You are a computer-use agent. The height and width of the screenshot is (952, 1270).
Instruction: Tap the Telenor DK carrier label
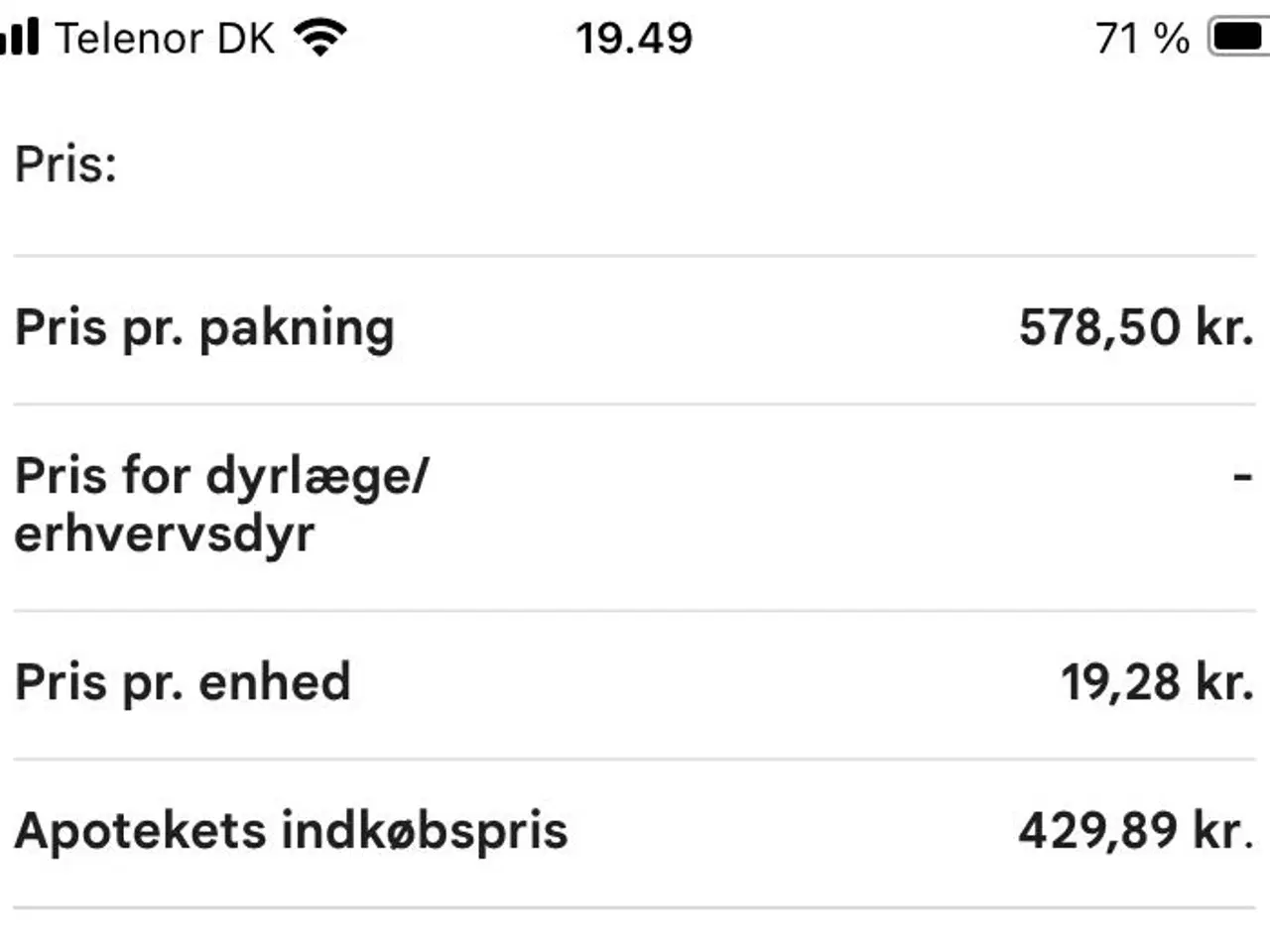pyautogui.click(x=165, y=39)
